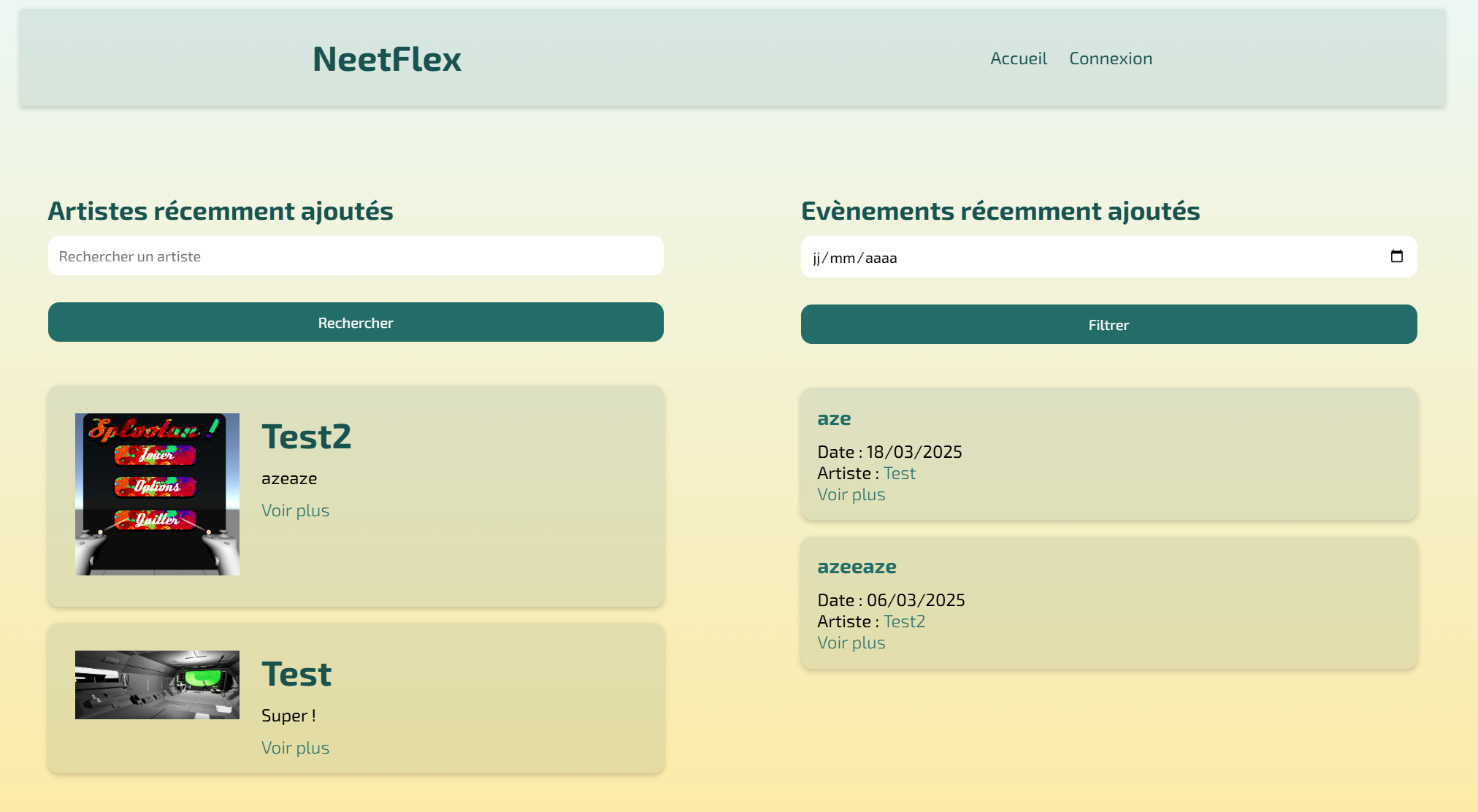Open the Test artist link in aze event

899,473
